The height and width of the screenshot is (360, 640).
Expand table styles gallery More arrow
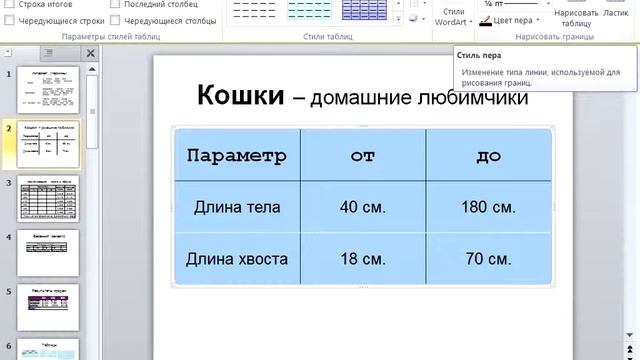tap(398, 19)
